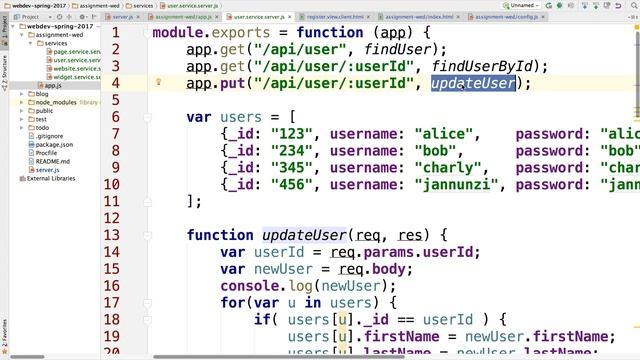Select README.md in the project tree

point(49,161)
